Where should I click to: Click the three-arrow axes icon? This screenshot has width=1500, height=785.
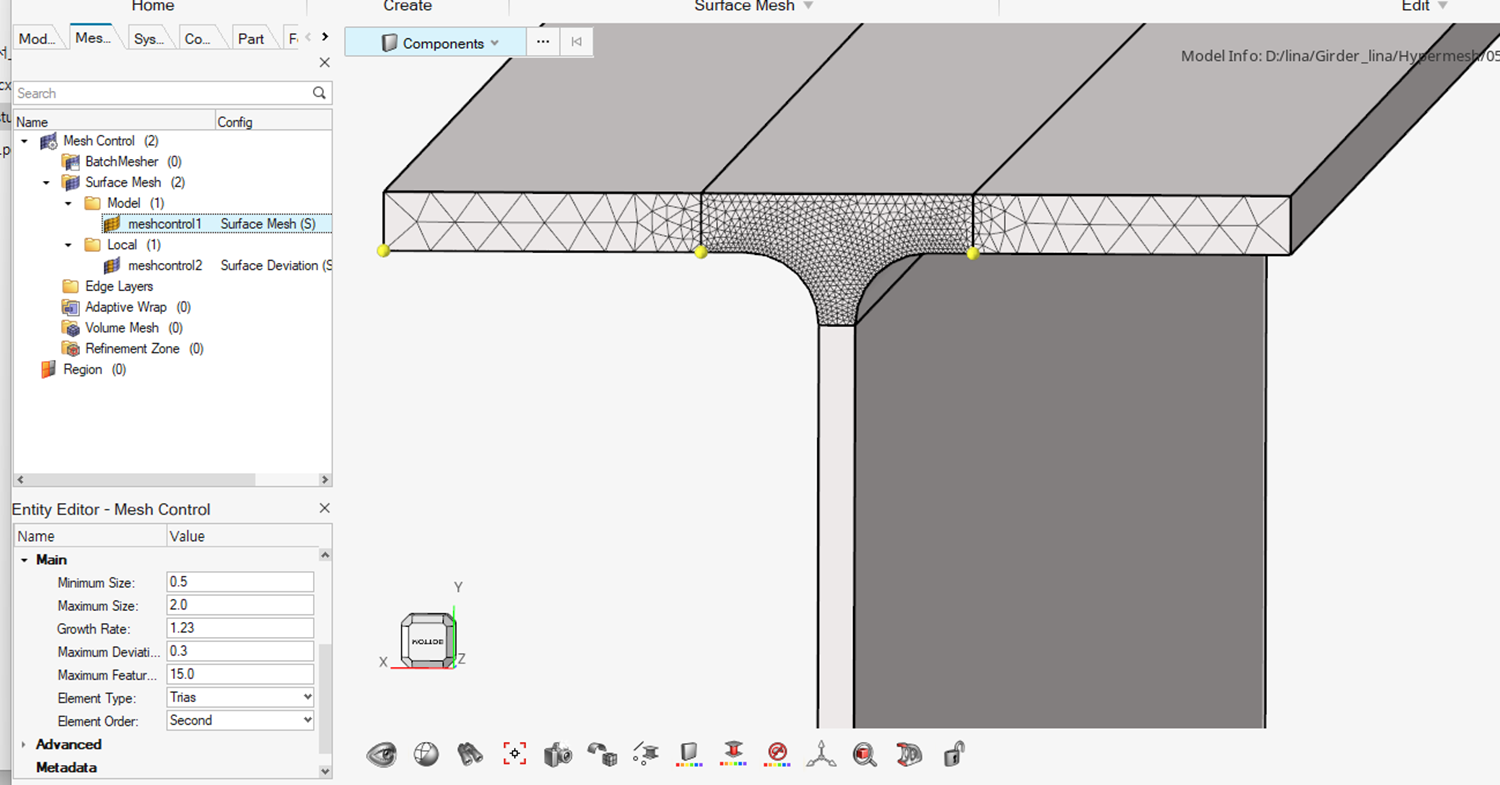[821, 754]
